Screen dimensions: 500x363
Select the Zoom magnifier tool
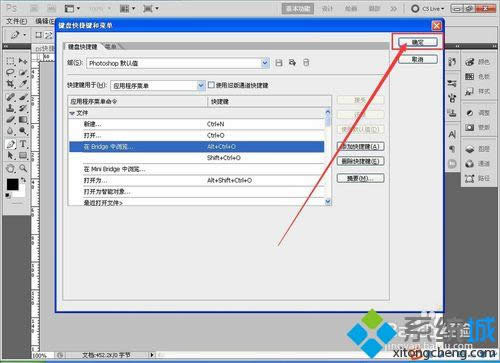[x=23, y=168]
